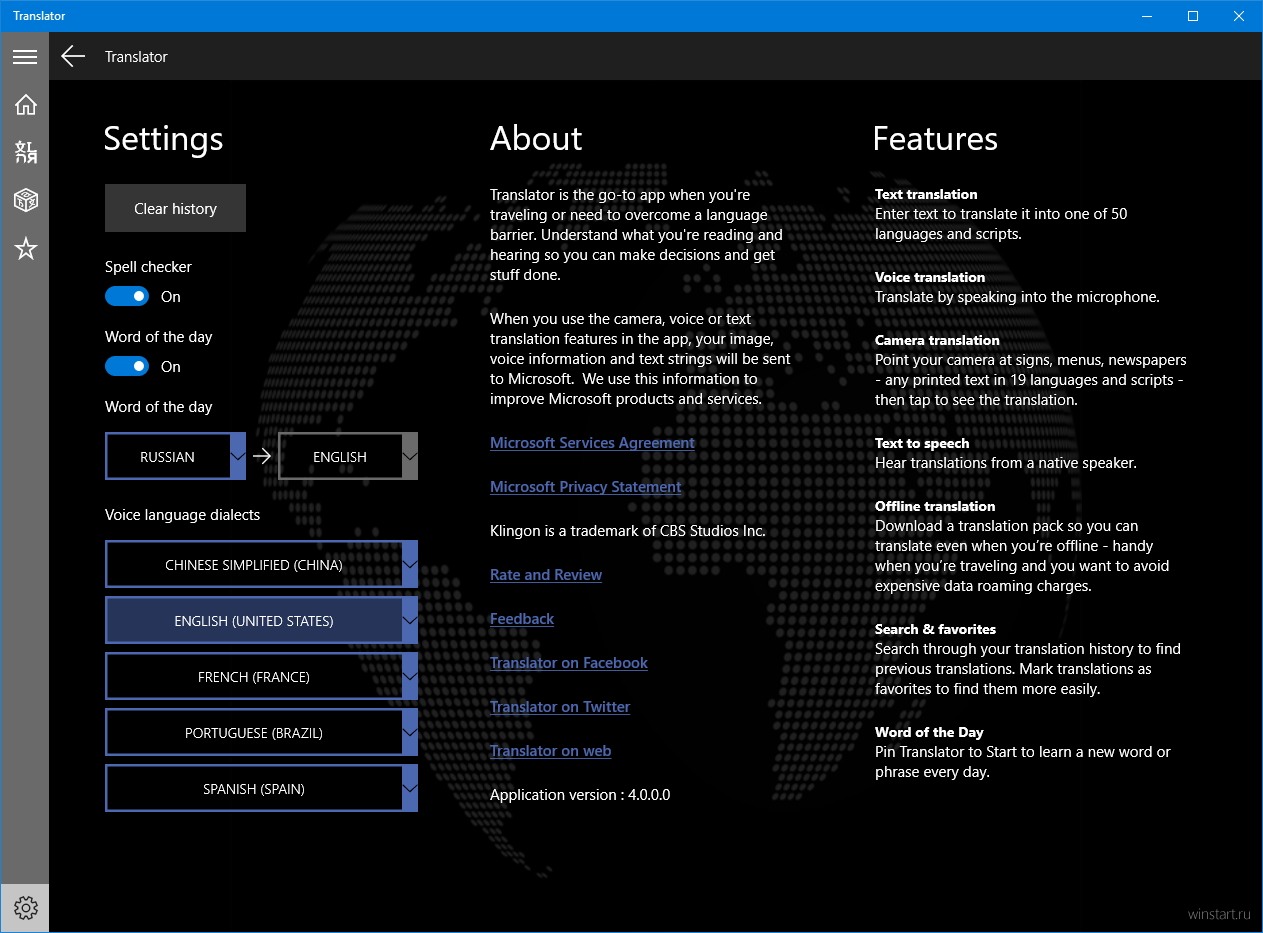Click the About heading

coord(536,139)
